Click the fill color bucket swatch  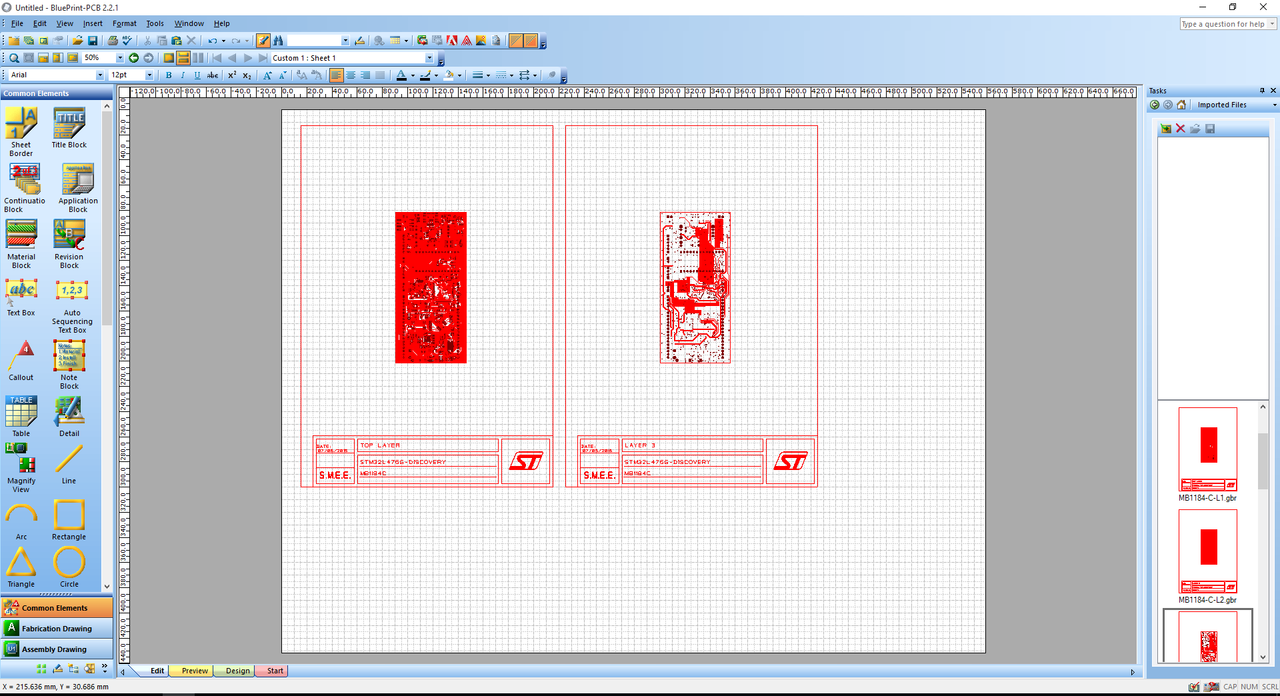tap(448, 75)
